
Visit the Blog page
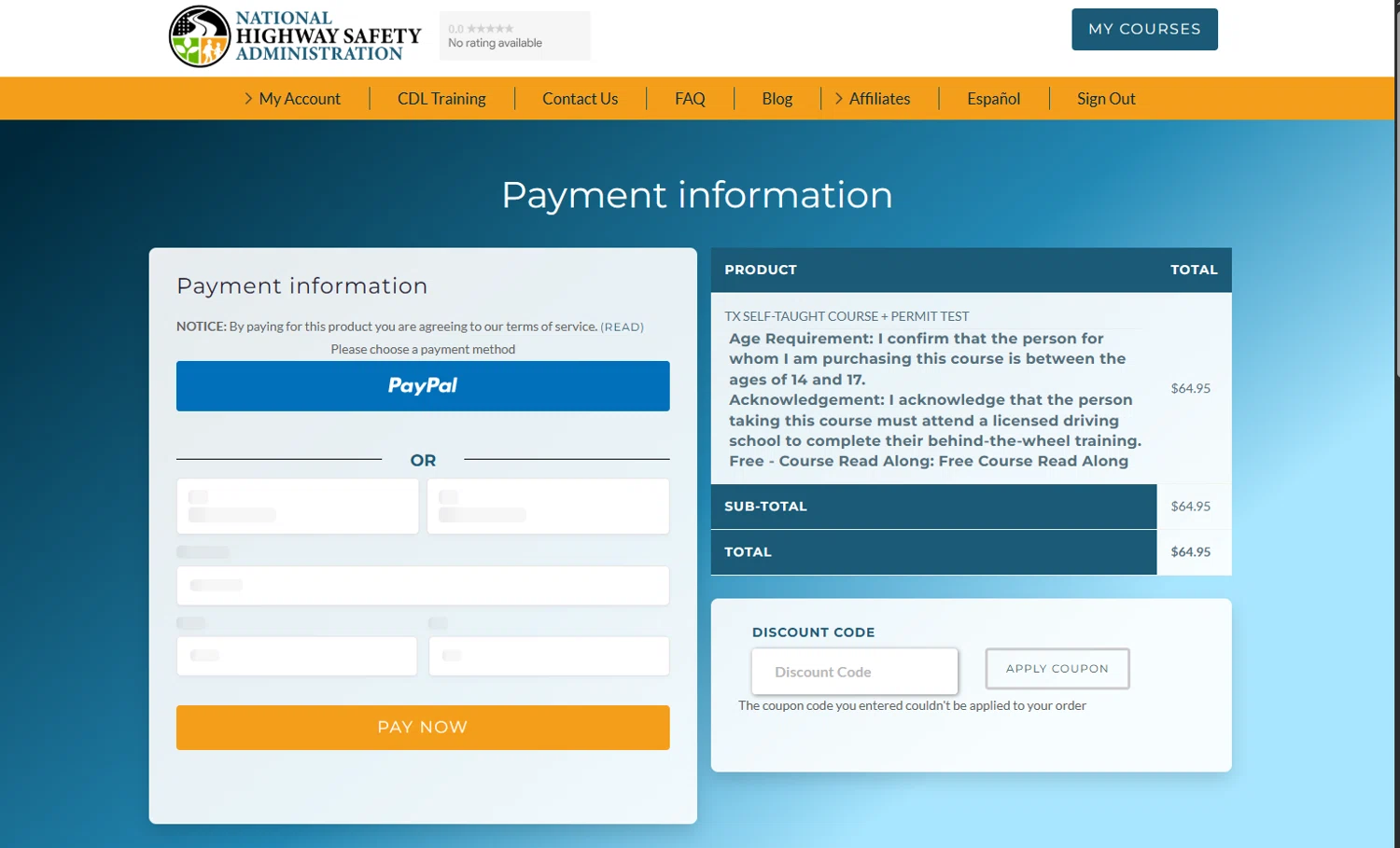click(777, 99)
